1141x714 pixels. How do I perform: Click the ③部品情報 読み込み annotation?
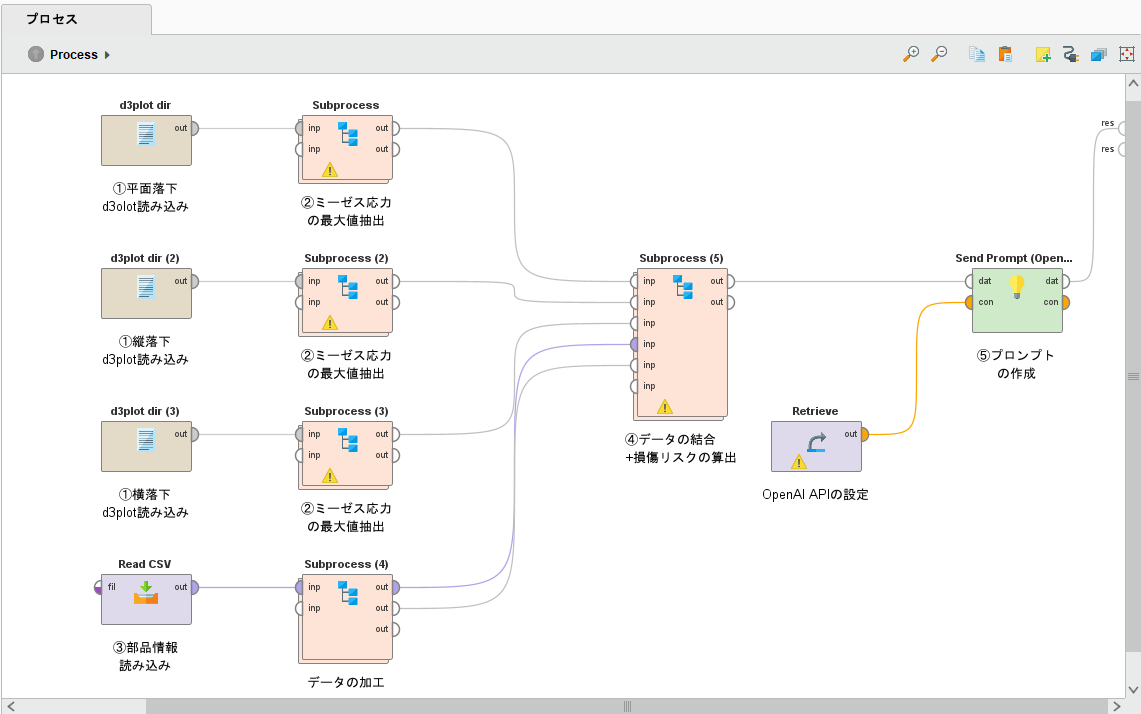(146, 656)
